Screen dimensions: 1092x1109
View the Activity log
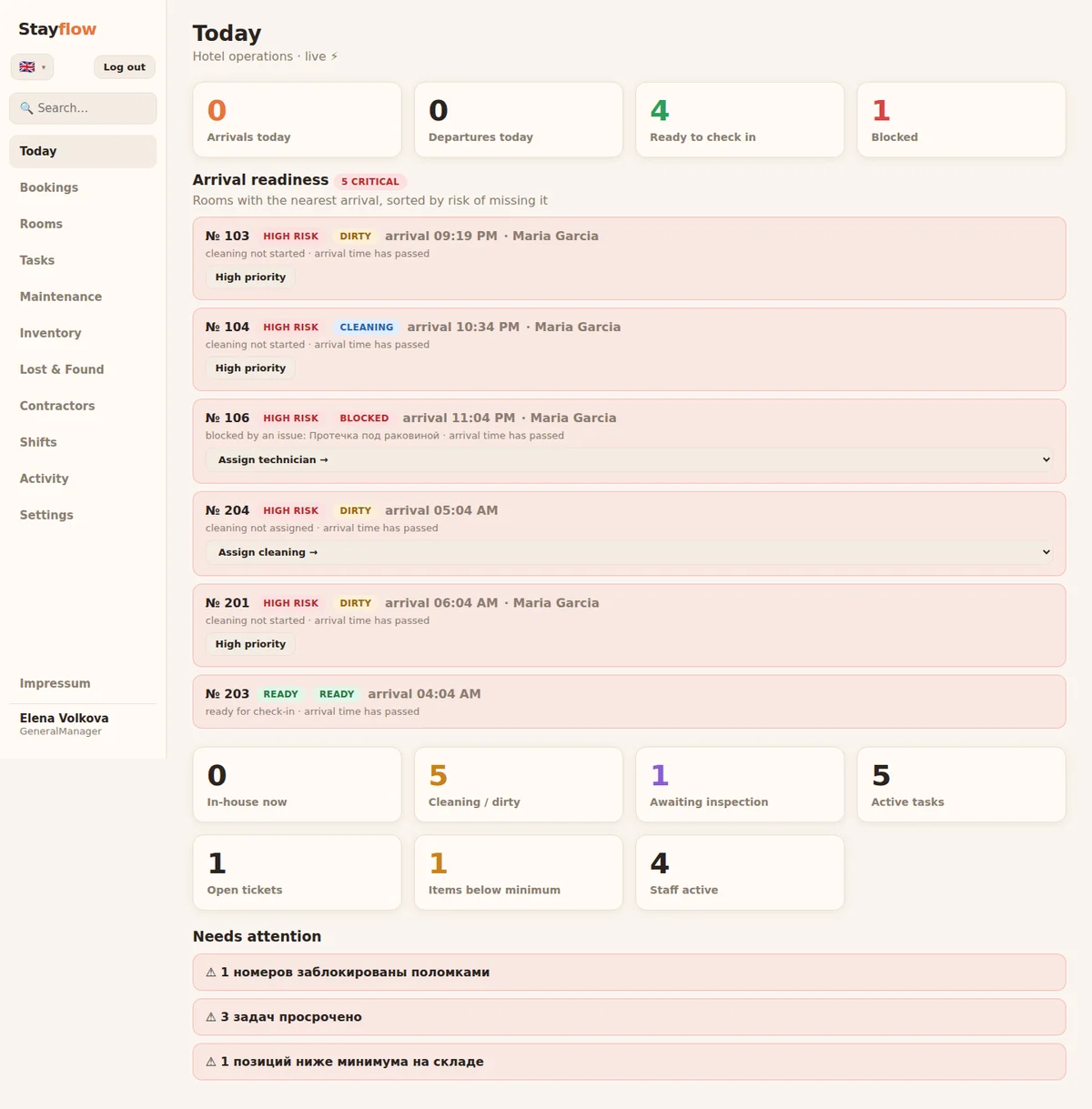point(83,479)
